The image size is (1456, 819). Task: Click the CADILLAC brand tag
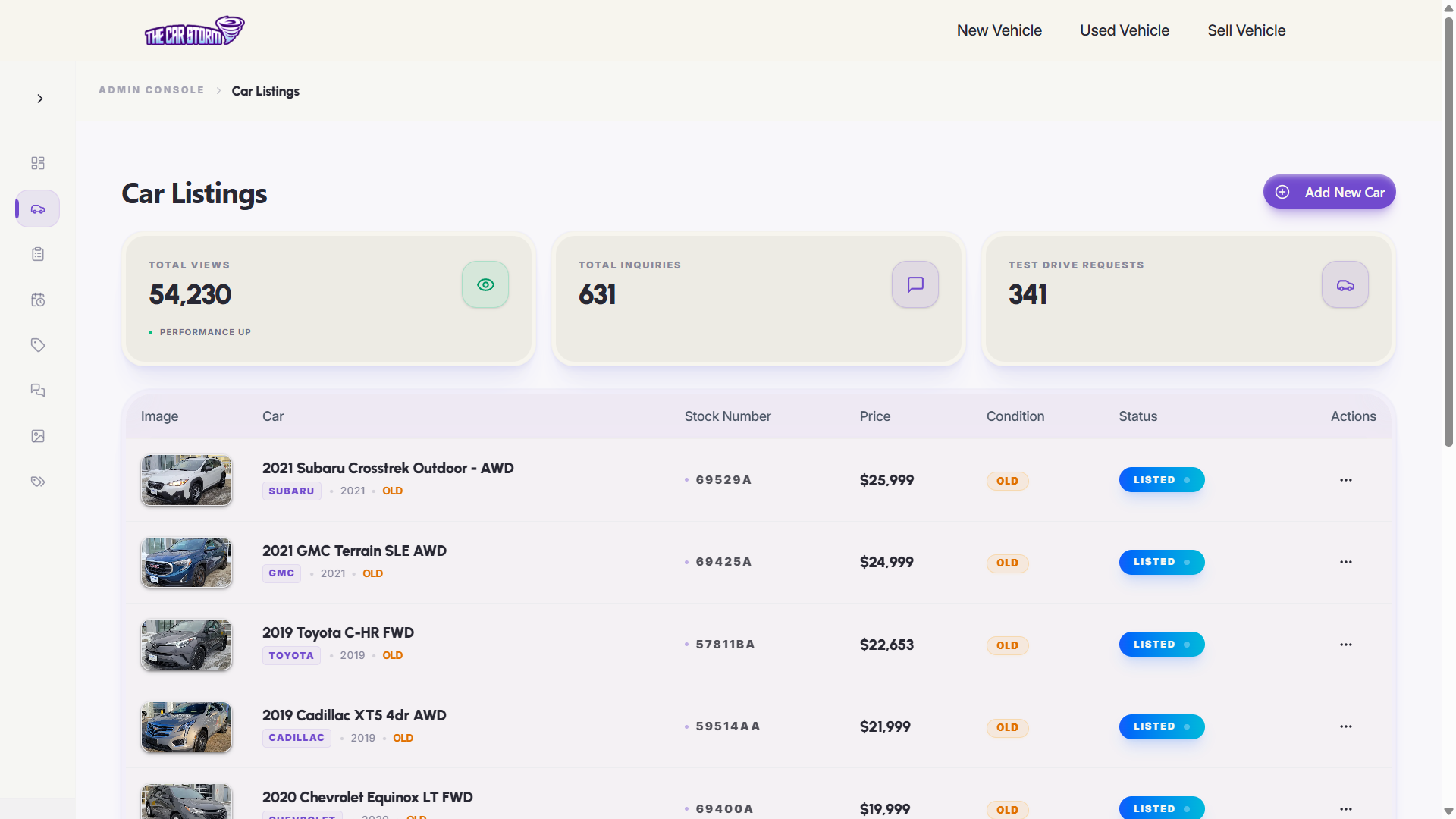point(297,738)
